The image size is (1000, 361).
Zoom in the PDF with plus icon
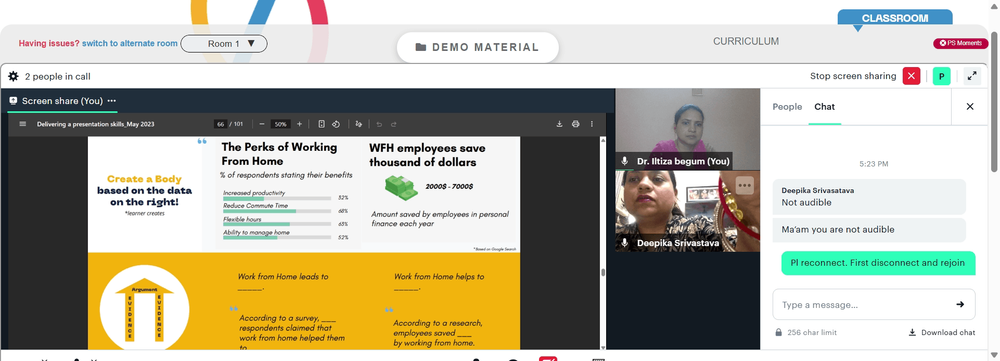[300, 124]
